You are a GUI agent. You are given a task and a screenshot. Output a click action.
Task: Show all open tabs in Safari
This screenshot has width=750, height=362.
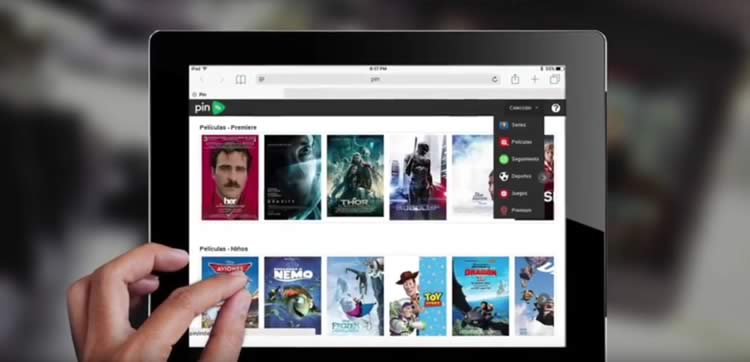[x=554, y=79]
